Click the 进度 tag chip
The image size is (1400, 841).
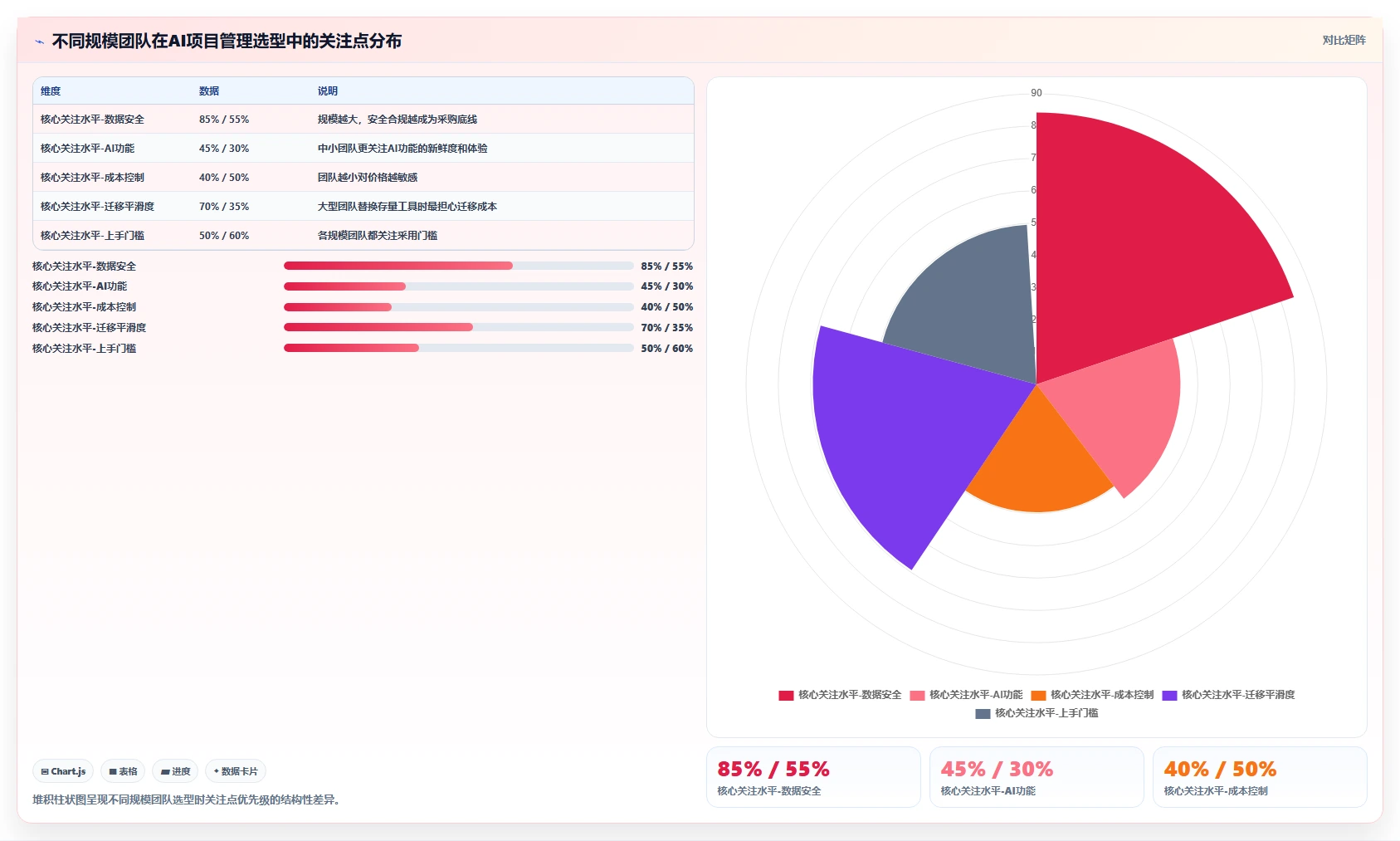(175, 771)
